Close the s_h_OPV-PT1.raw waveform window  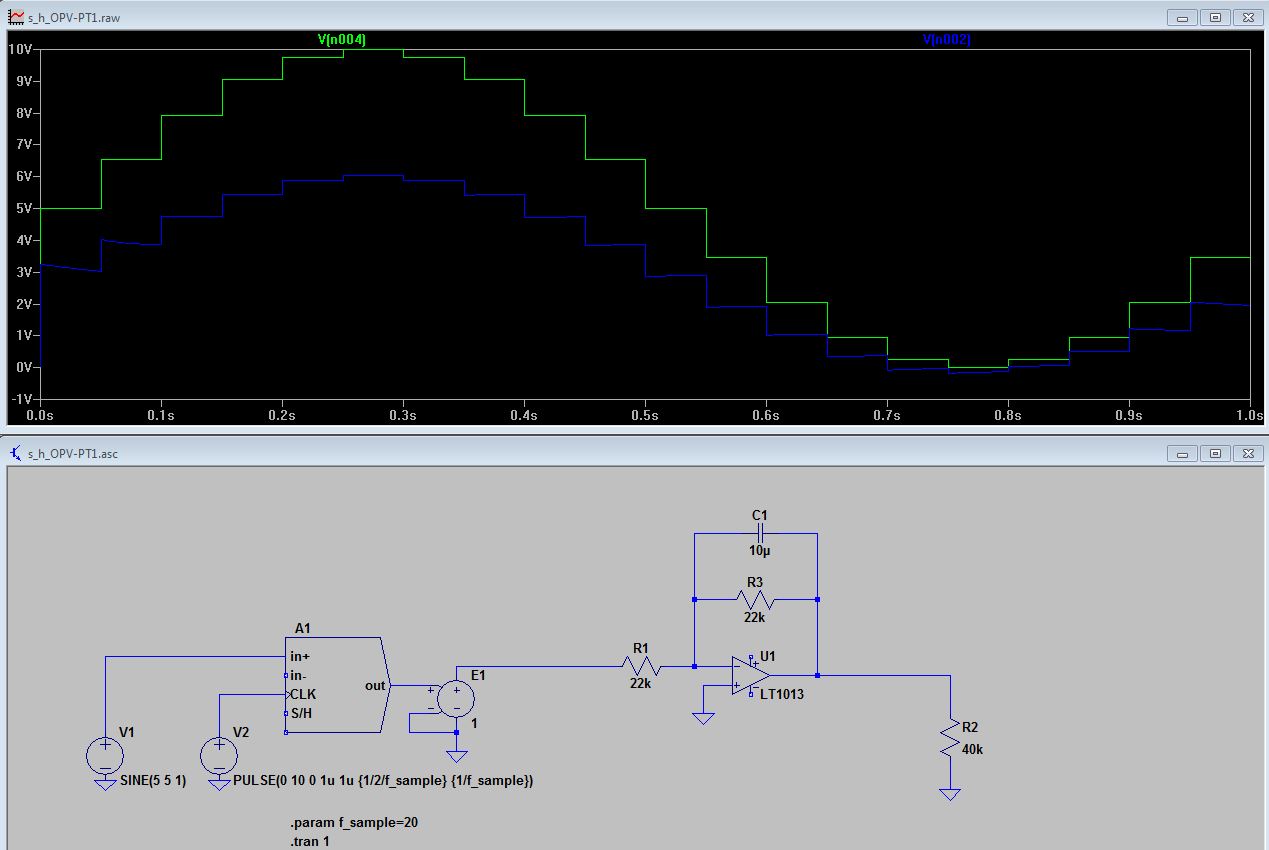(1247, 17)
